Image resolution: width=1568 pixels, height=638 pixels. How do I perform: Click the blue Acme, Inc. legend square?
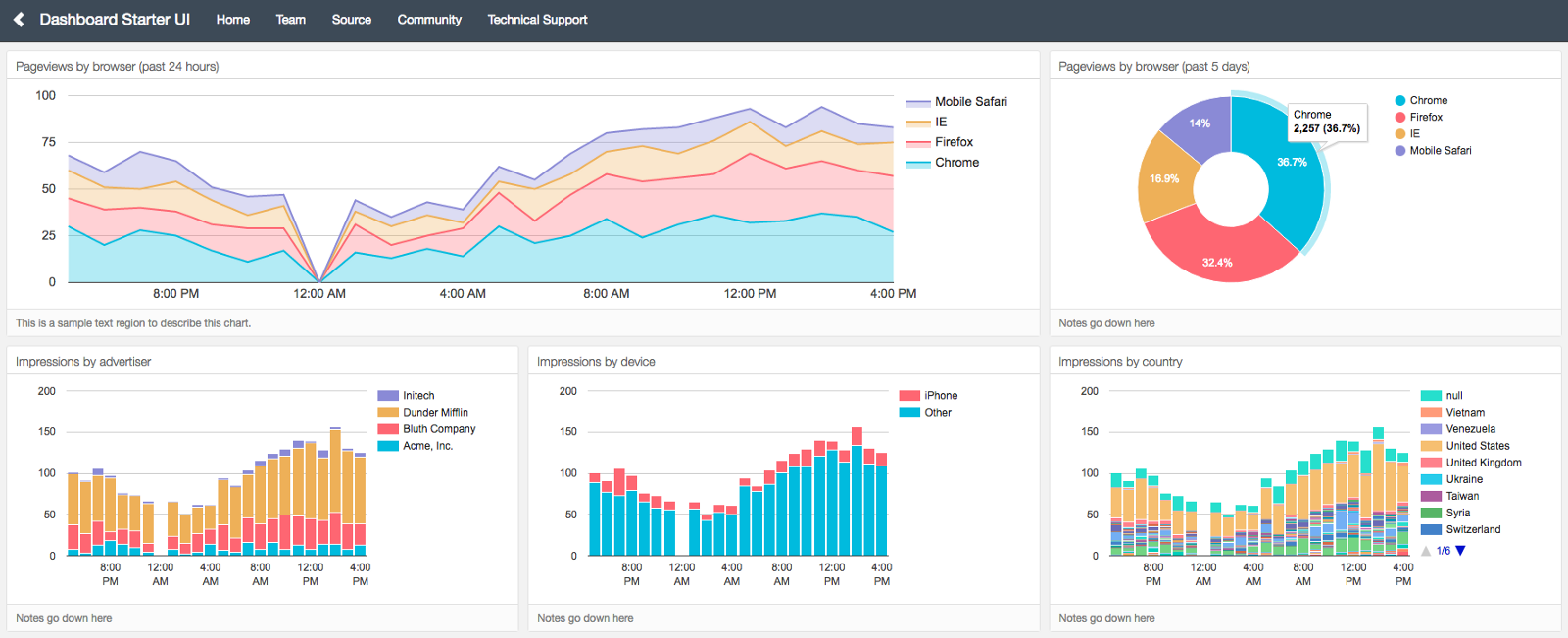(388, 446)
